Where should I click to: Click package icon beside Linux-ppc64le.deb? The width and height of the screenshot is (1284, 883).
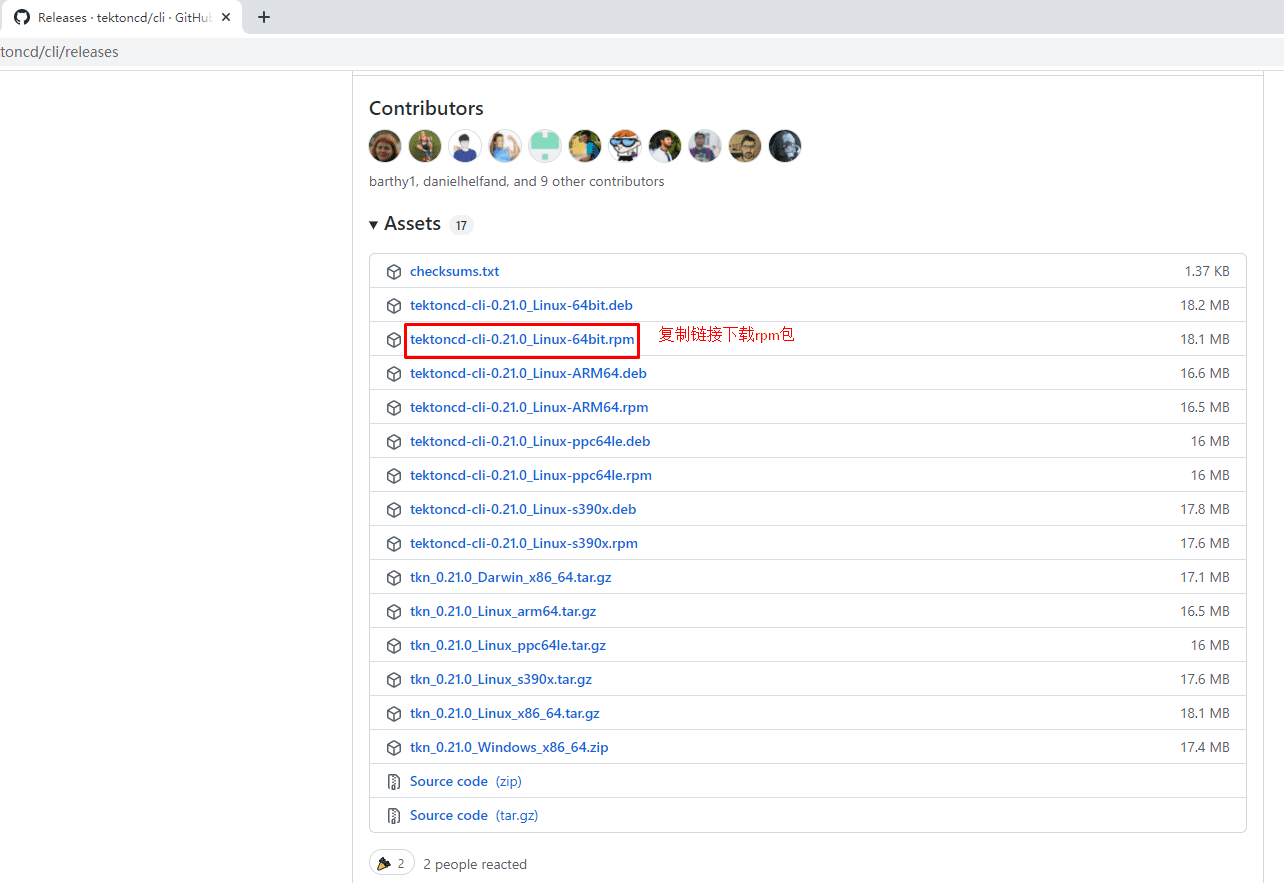[x=394, y=442]
